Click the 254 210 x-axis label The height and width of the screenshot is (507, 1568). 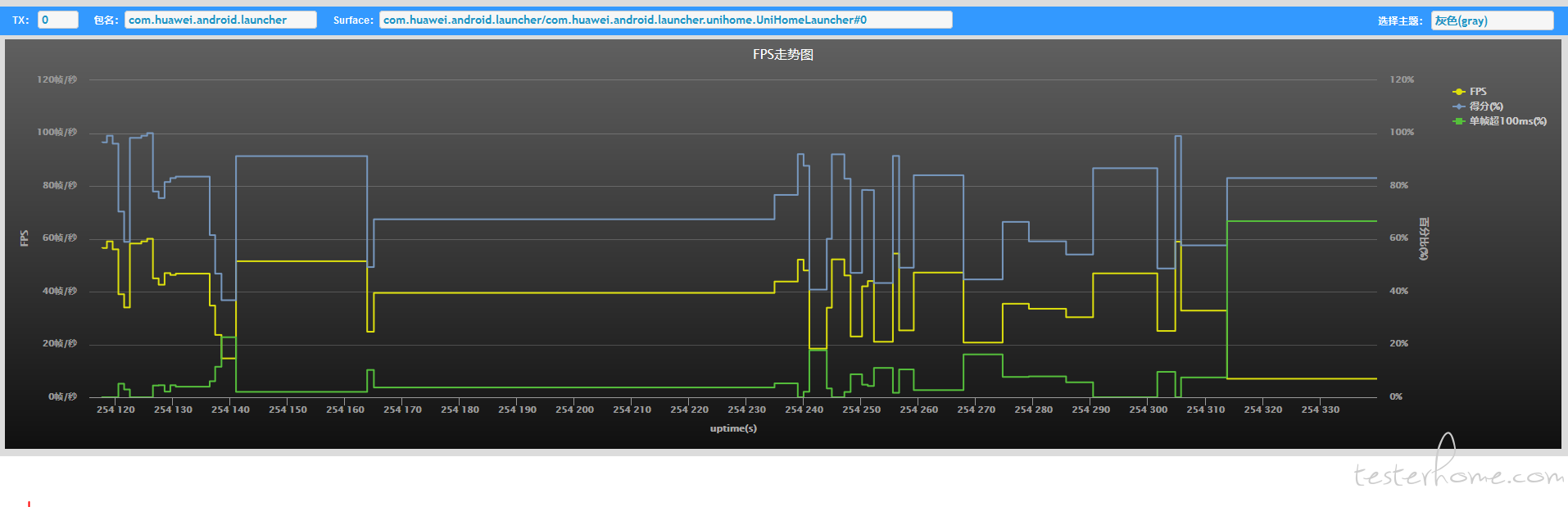632,410
